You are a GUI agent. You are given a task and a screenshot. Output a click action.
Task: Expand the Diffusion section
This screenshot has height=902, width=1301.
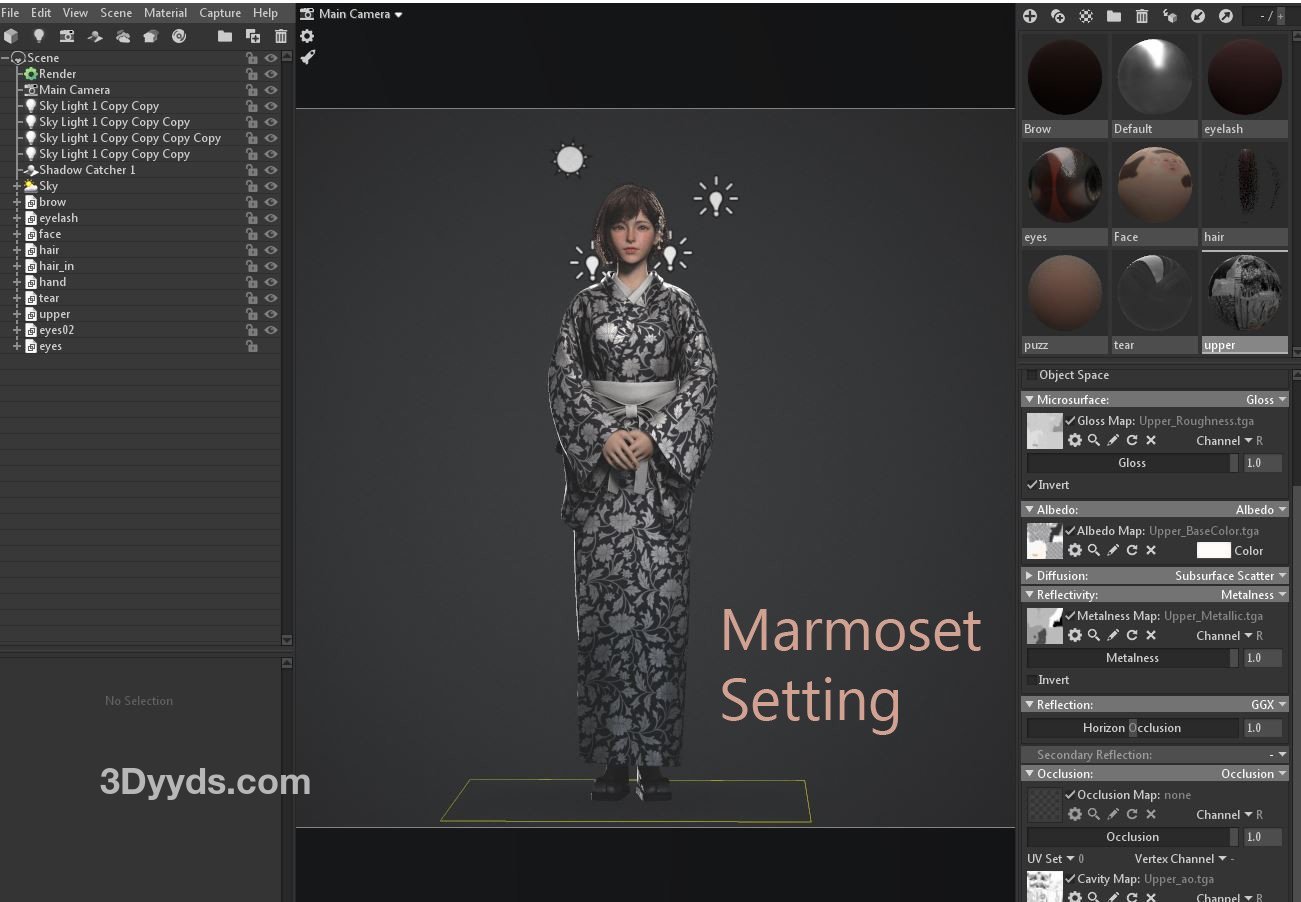click(1029, 576)
